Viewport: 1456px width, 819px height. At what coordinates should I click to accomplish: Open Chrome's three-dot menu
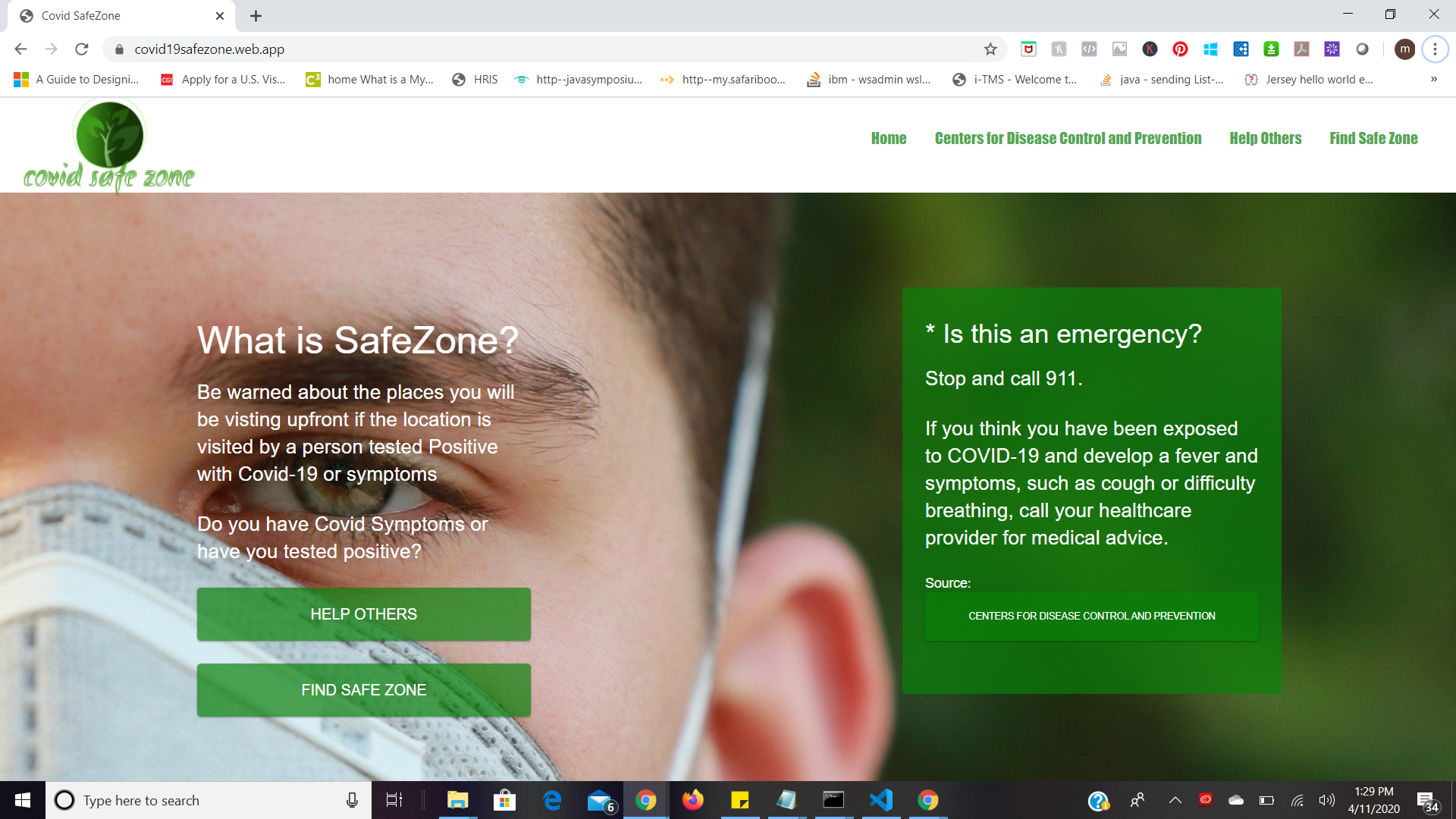(1435, 49)
